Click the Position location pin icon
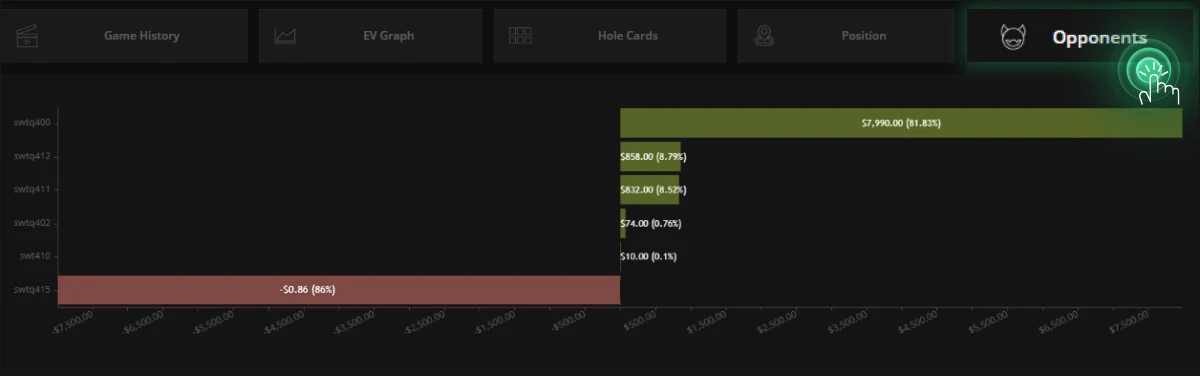 (764, 37)
